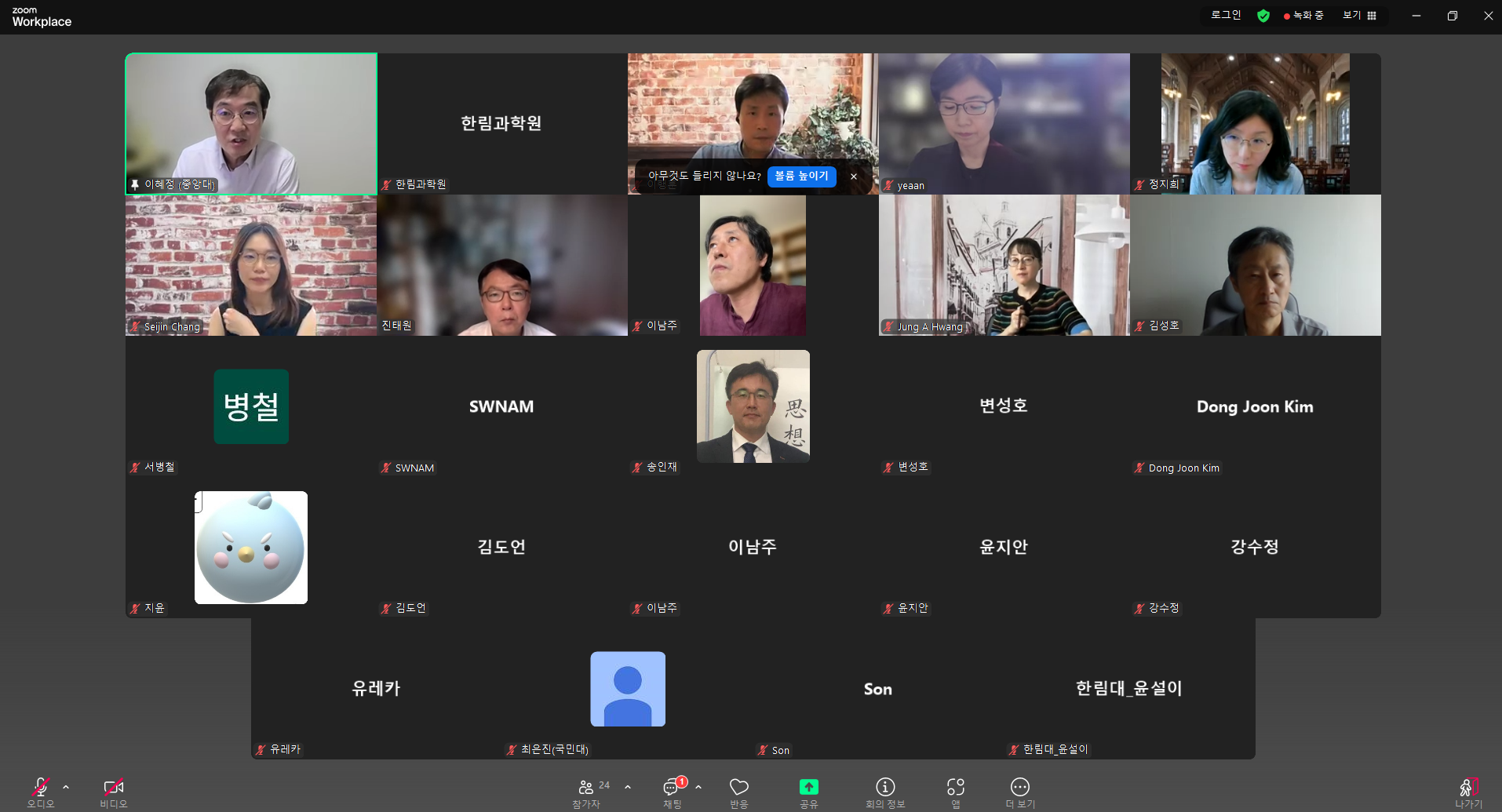Image resolution: width=1502 pixels, height=812 pixels.
Task: Open 더 보기 more options
Action: click(x=1020, y=792)
